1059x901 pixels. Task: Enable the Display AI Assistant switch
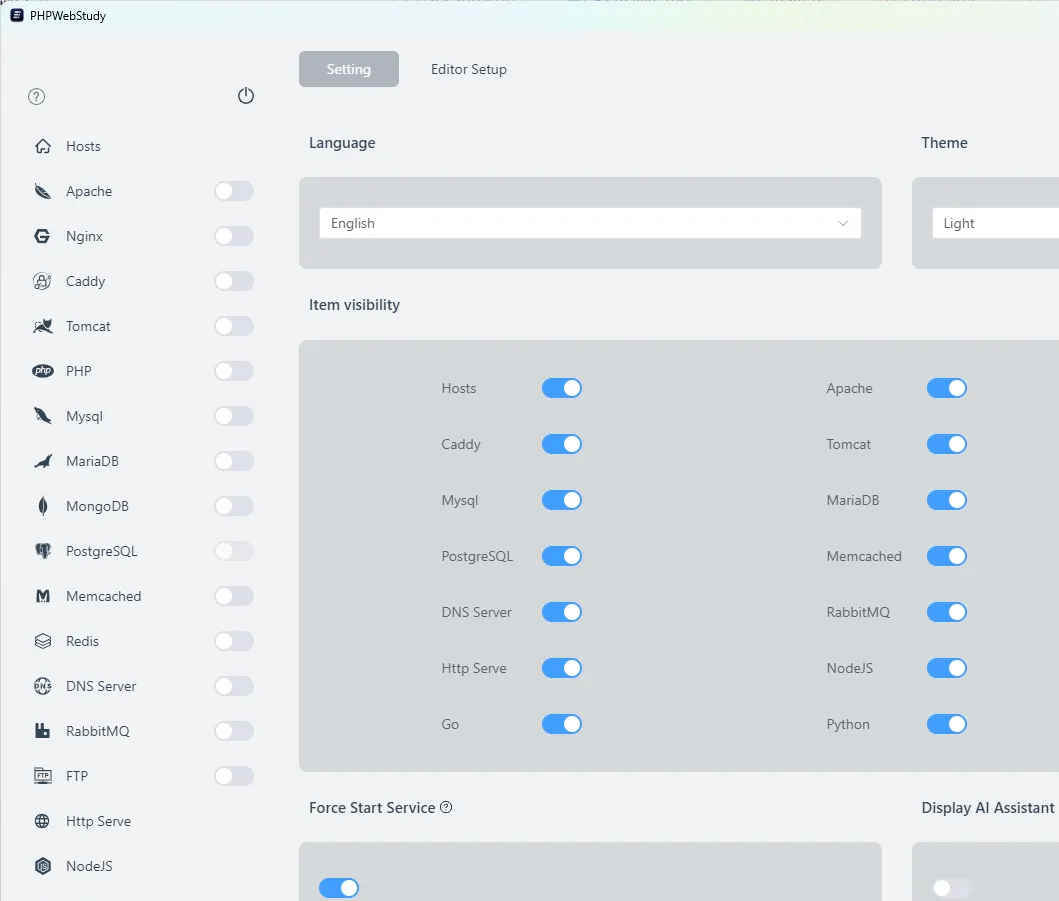[x=951, y=887]
